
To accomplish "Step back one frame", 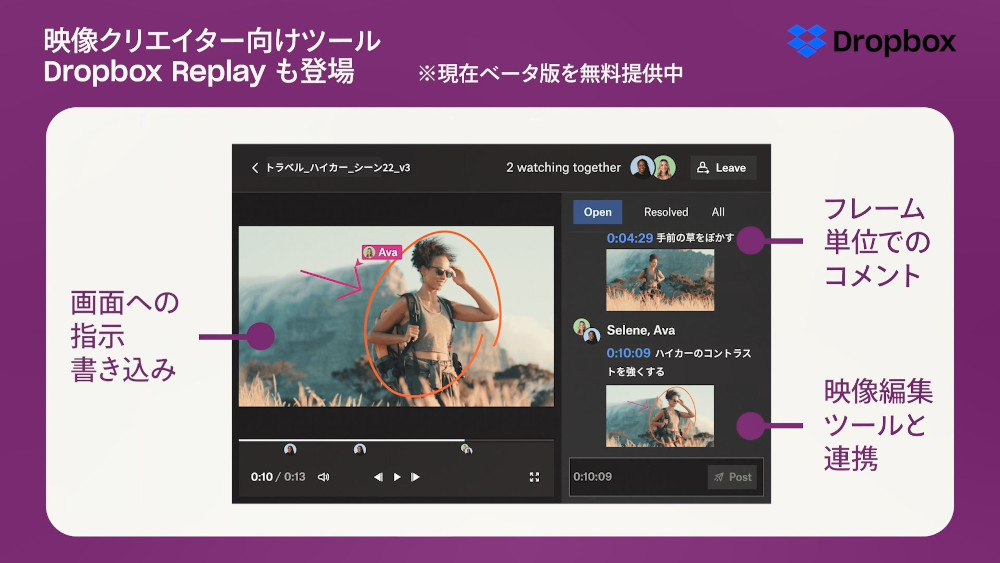I will click(378, 477).
